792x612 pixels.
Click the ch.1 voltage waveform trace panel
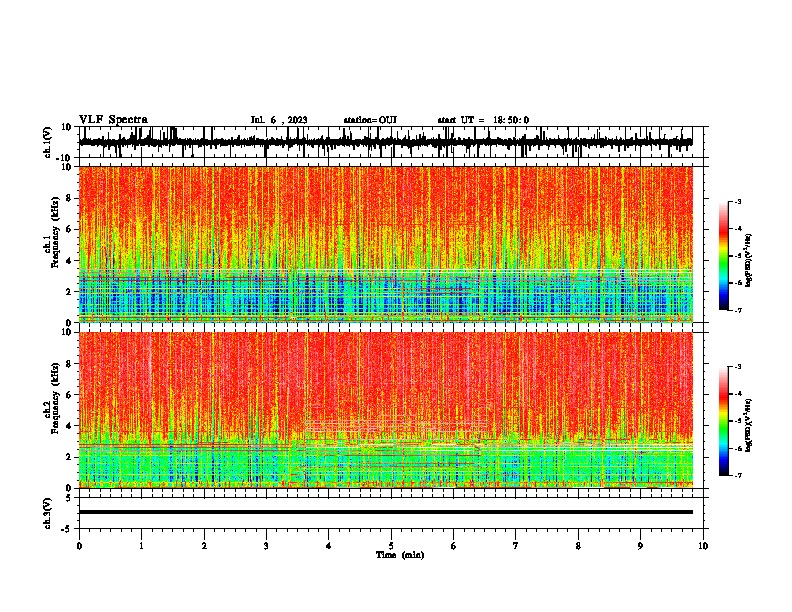click(x=391, y=142)
